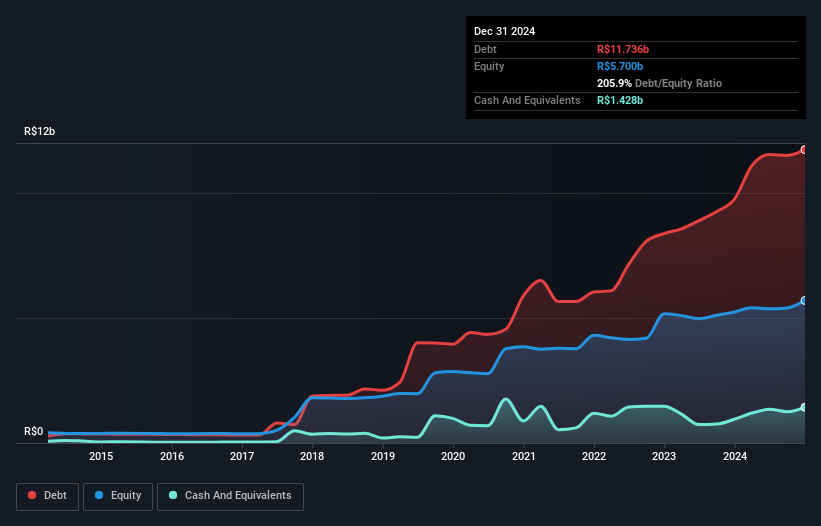Select the 2022 x-axis label

[x=594, y=456]
